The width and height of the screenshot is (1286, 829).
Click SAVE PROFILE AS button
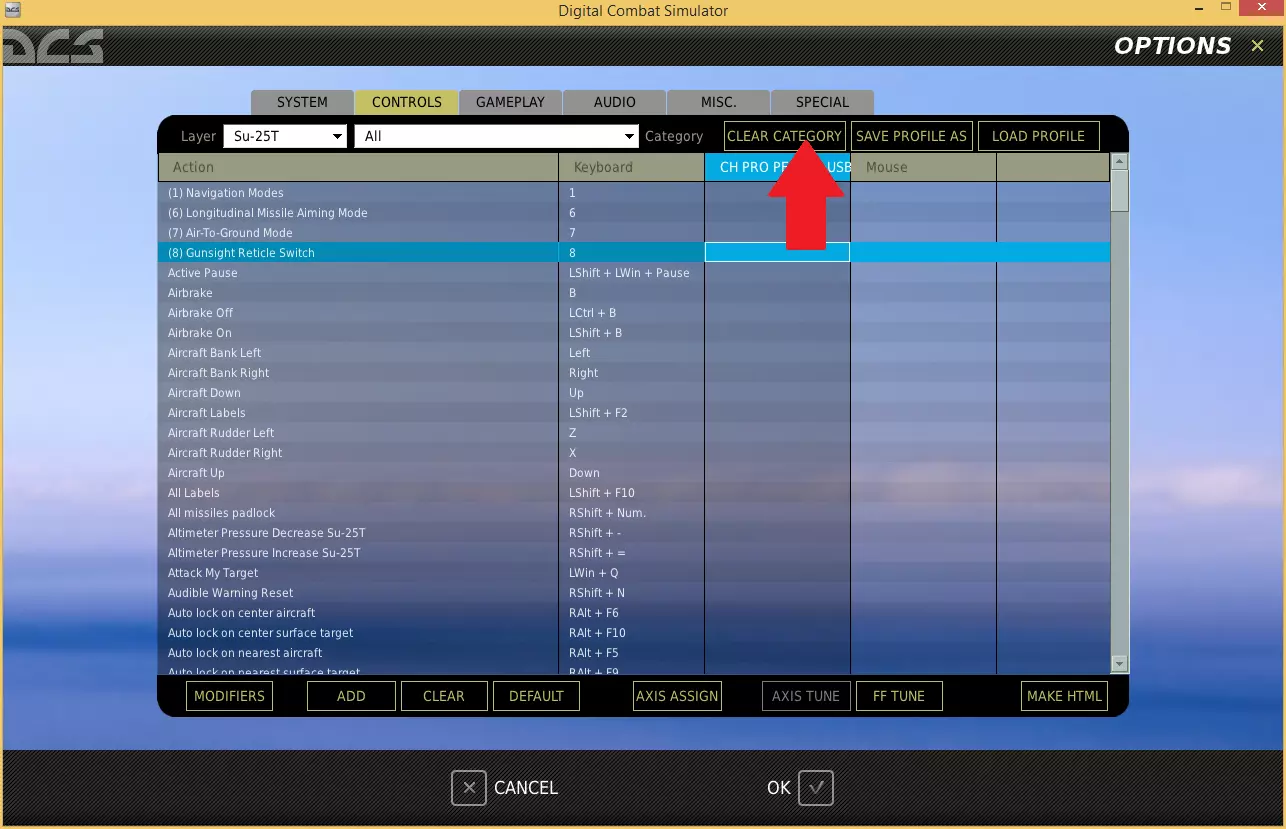click(x=912, y=136)
